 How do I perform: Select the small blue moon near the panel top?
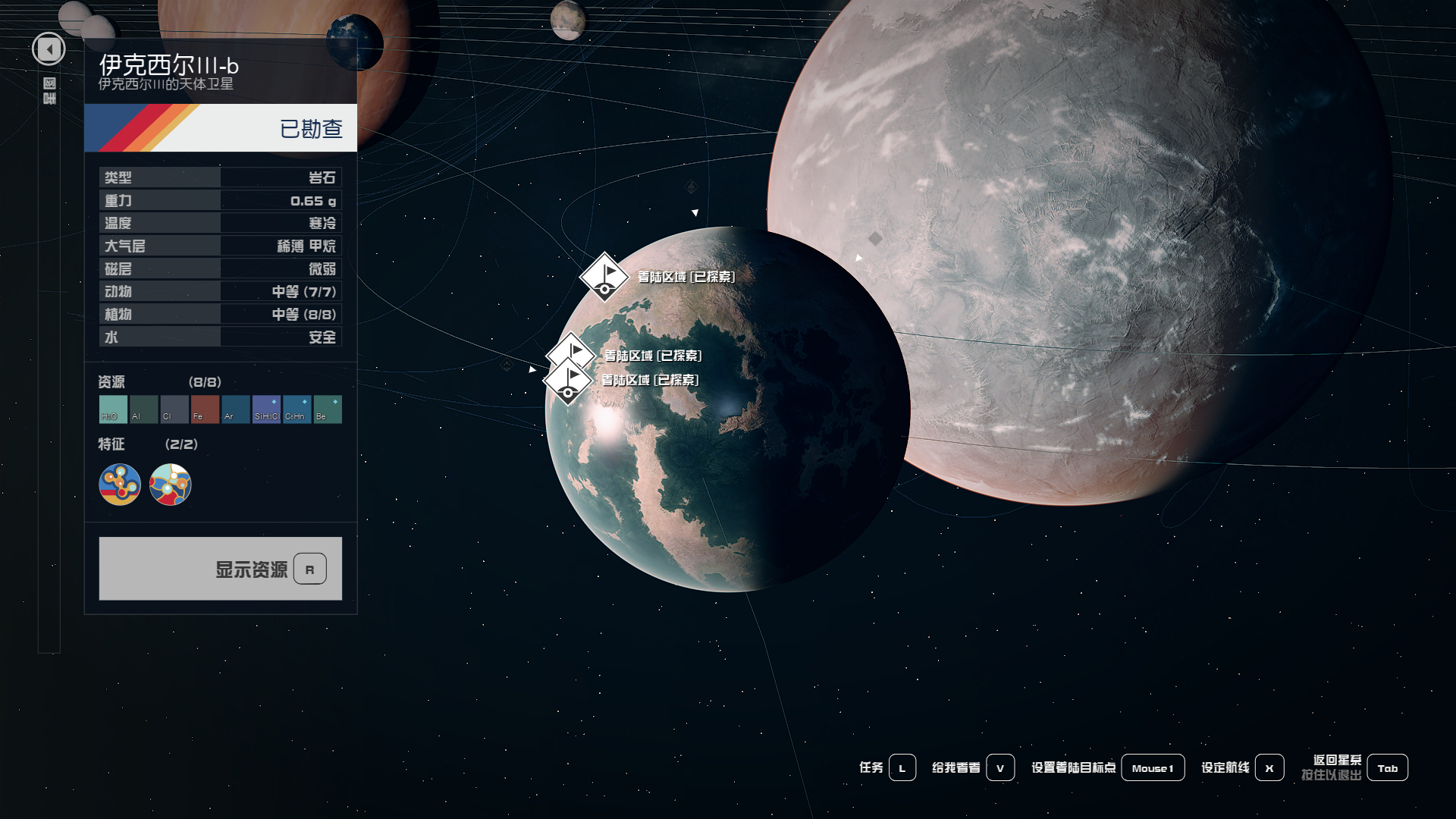355,42
